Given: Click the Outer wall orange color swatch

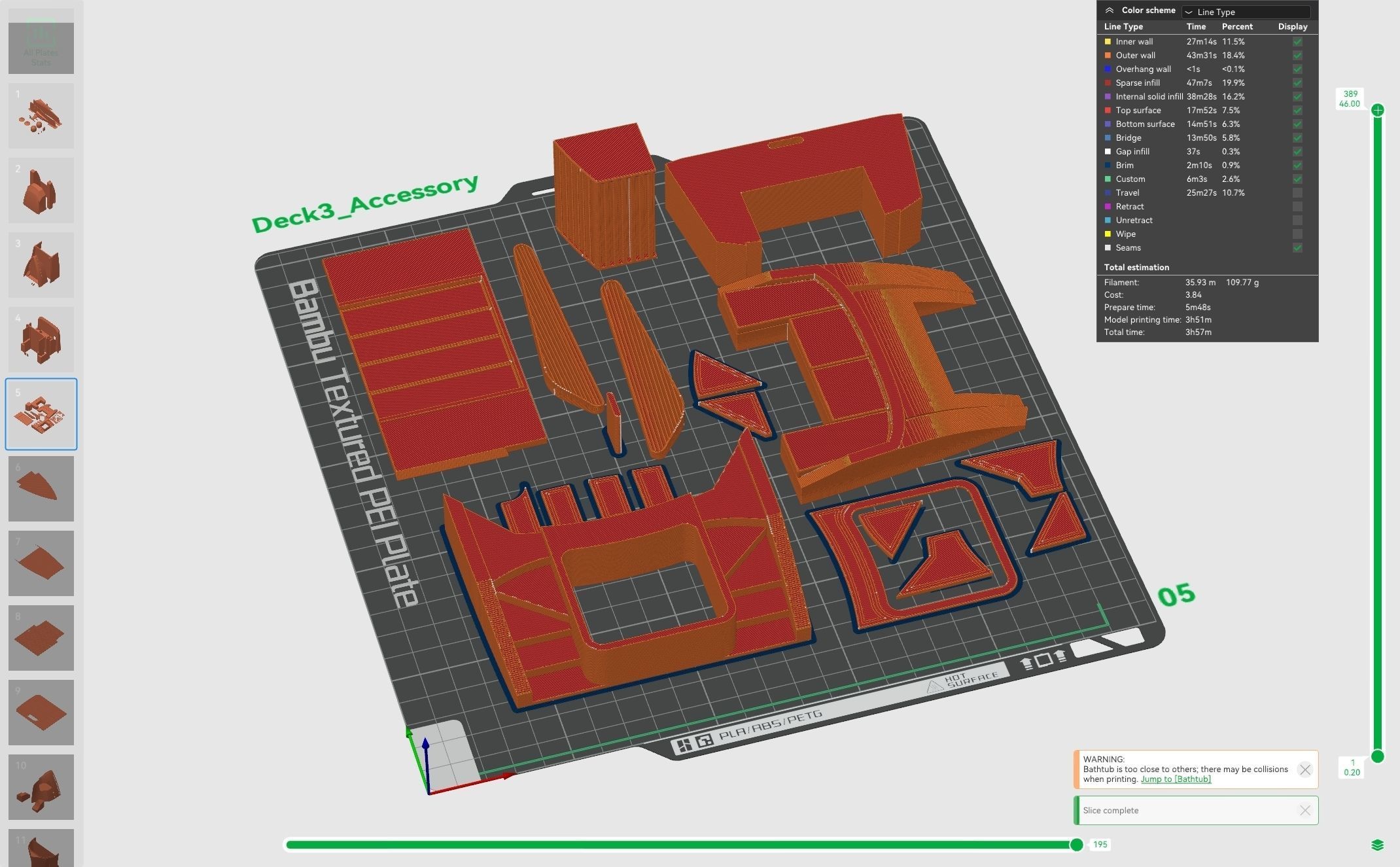Looking at the screenshot, I should click(1108, 56).
